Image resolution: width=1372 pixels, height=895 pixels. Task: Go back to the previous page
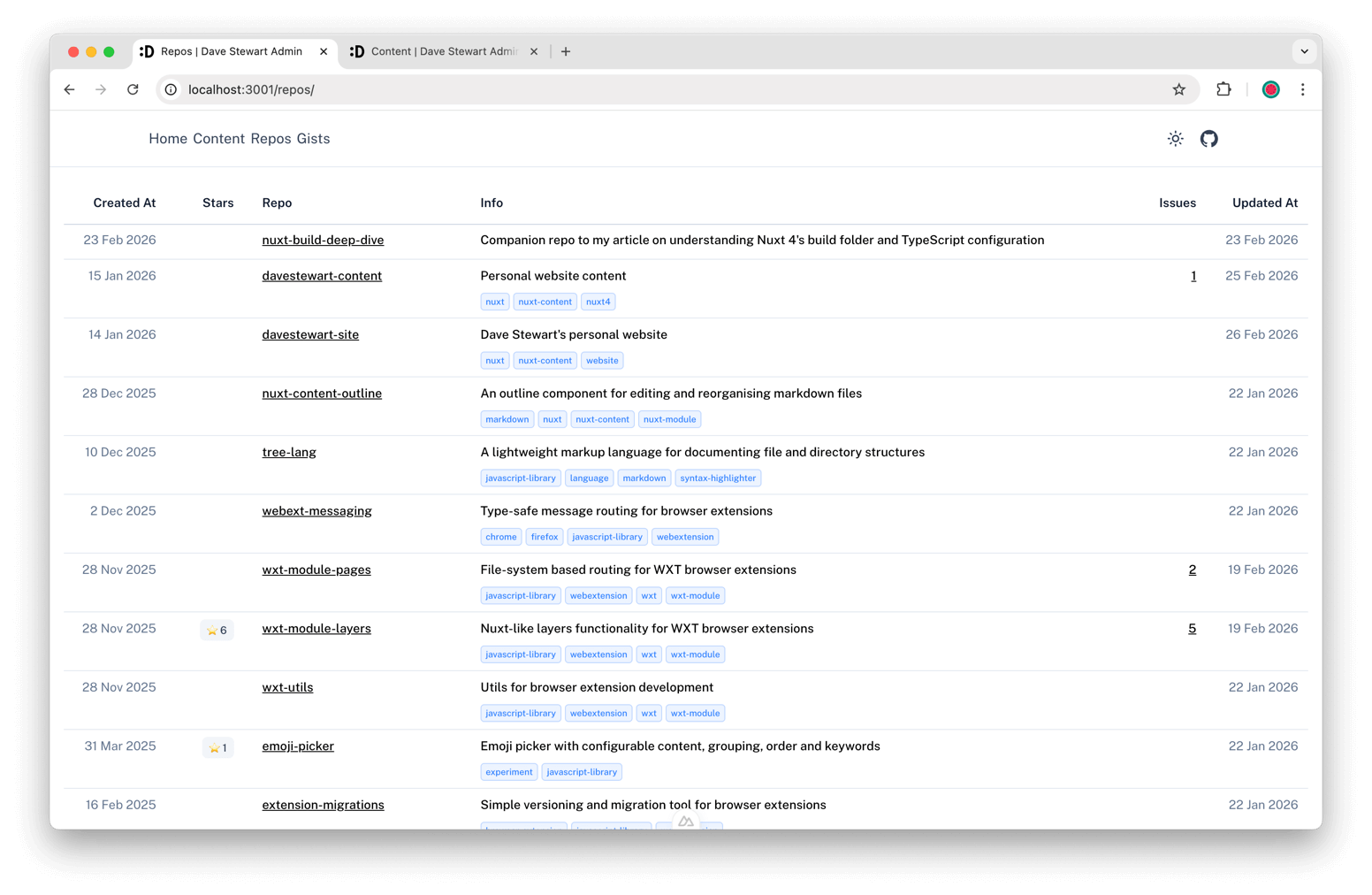(70, 89)
